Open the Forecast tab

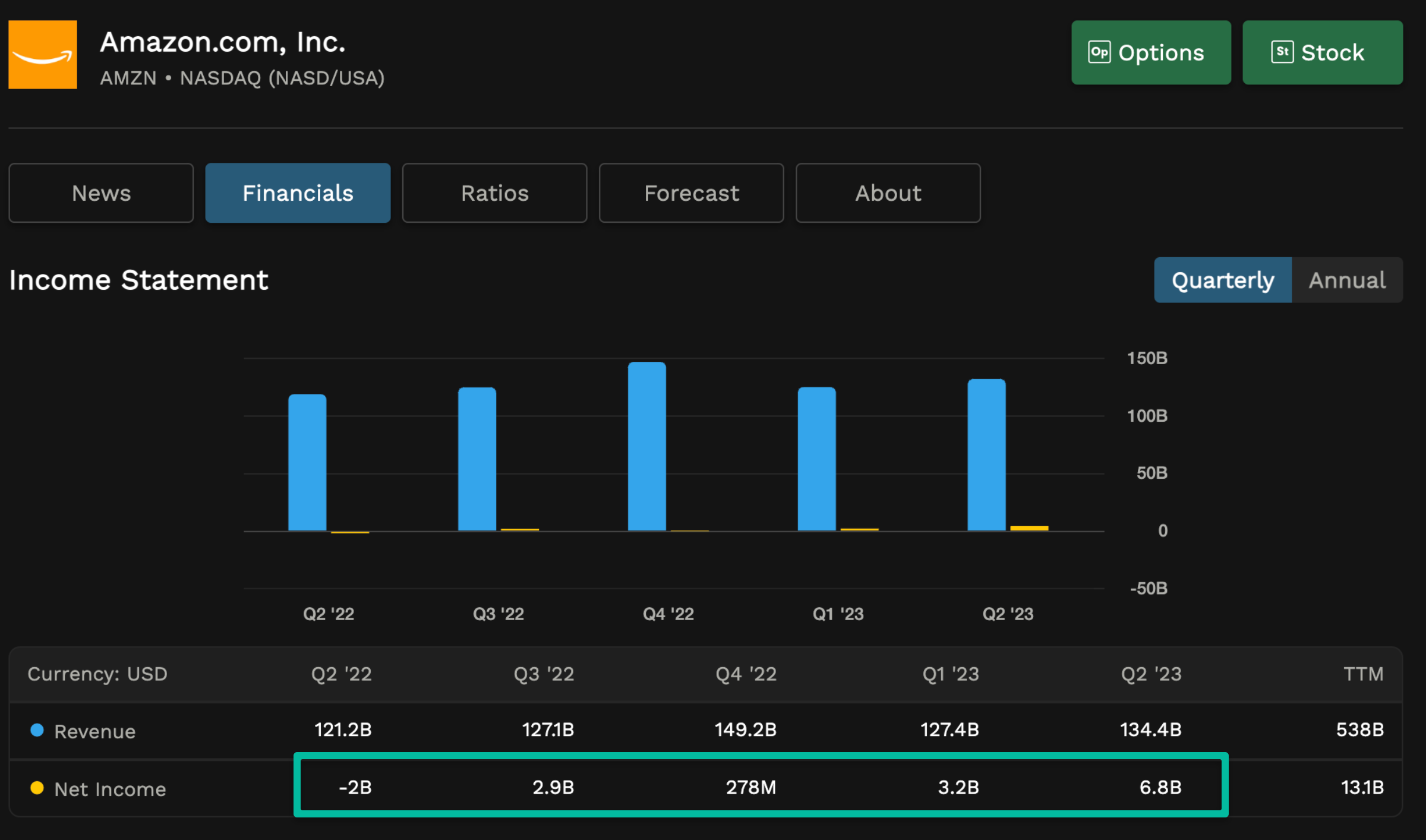[691, 192]
